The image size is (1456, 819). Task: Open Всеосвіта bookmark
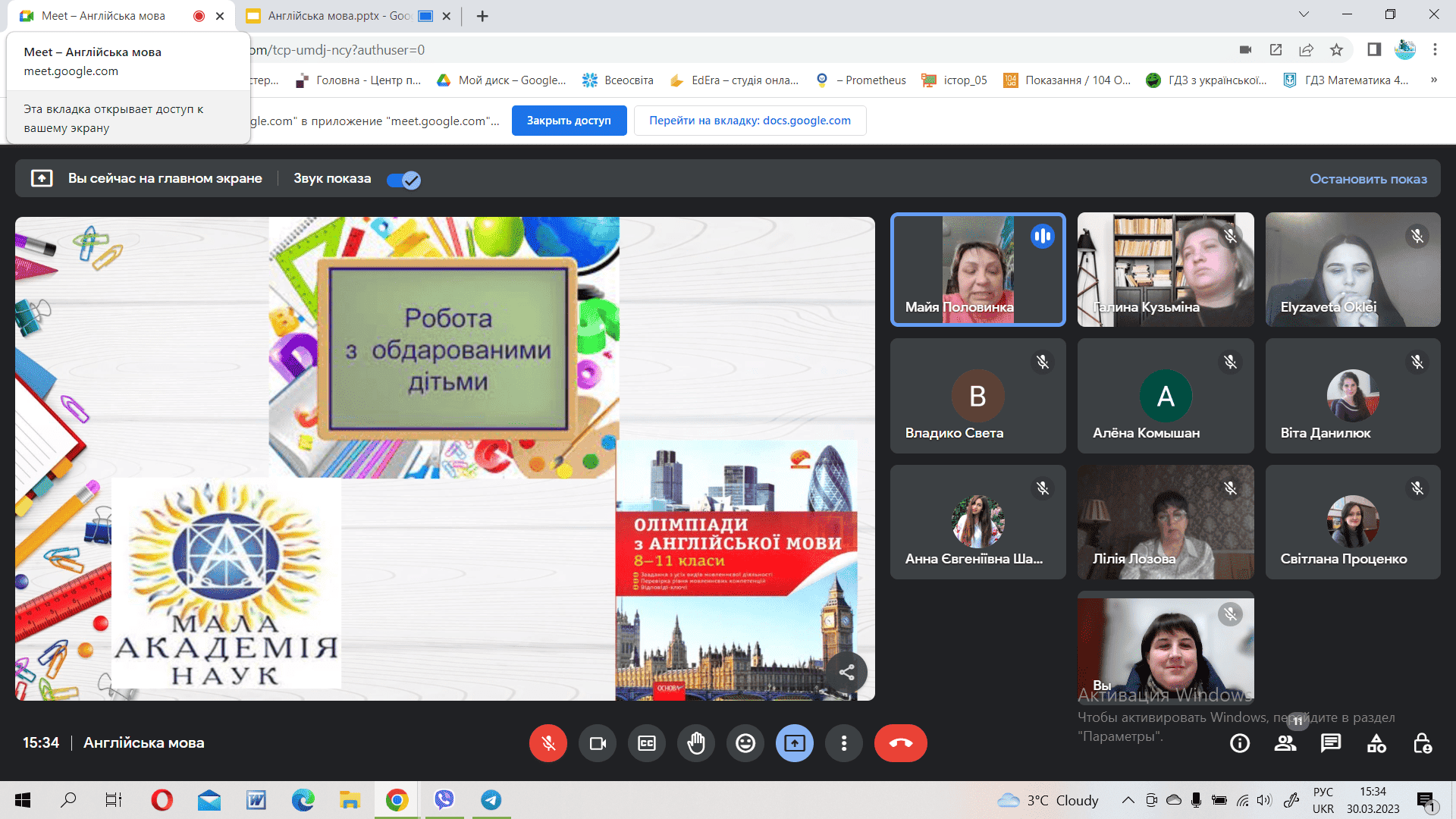point(617,80)
